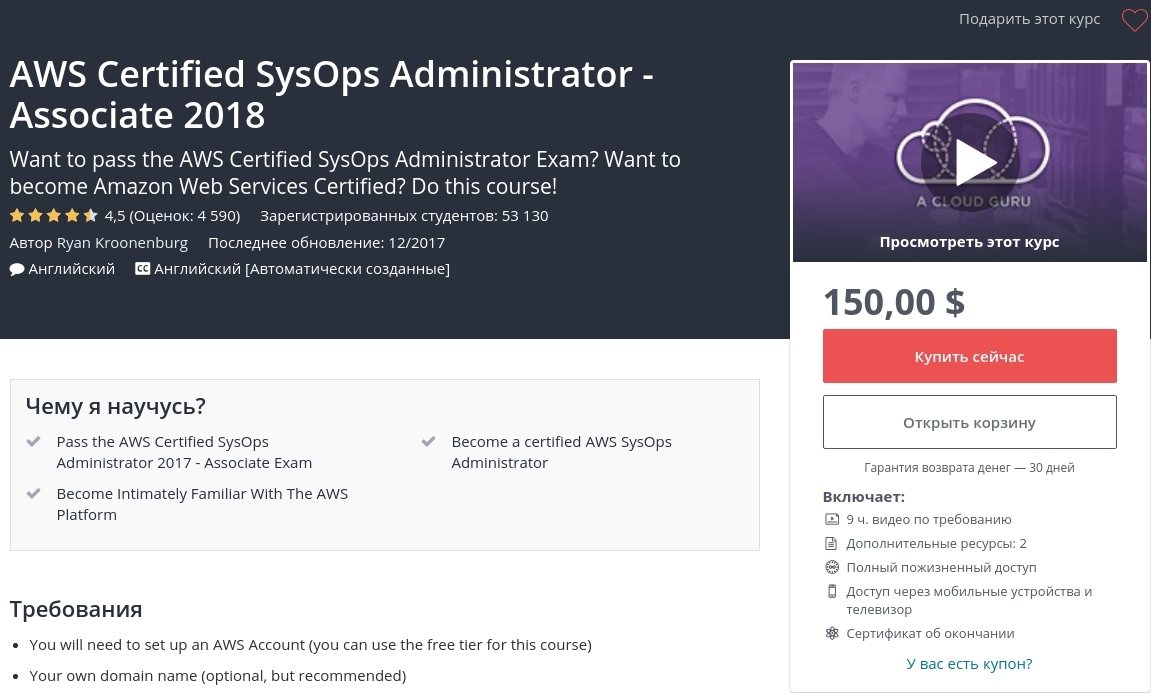
Task: Click checkmark beside 'Become Intimately Familiar'
Action: (33, 494)
